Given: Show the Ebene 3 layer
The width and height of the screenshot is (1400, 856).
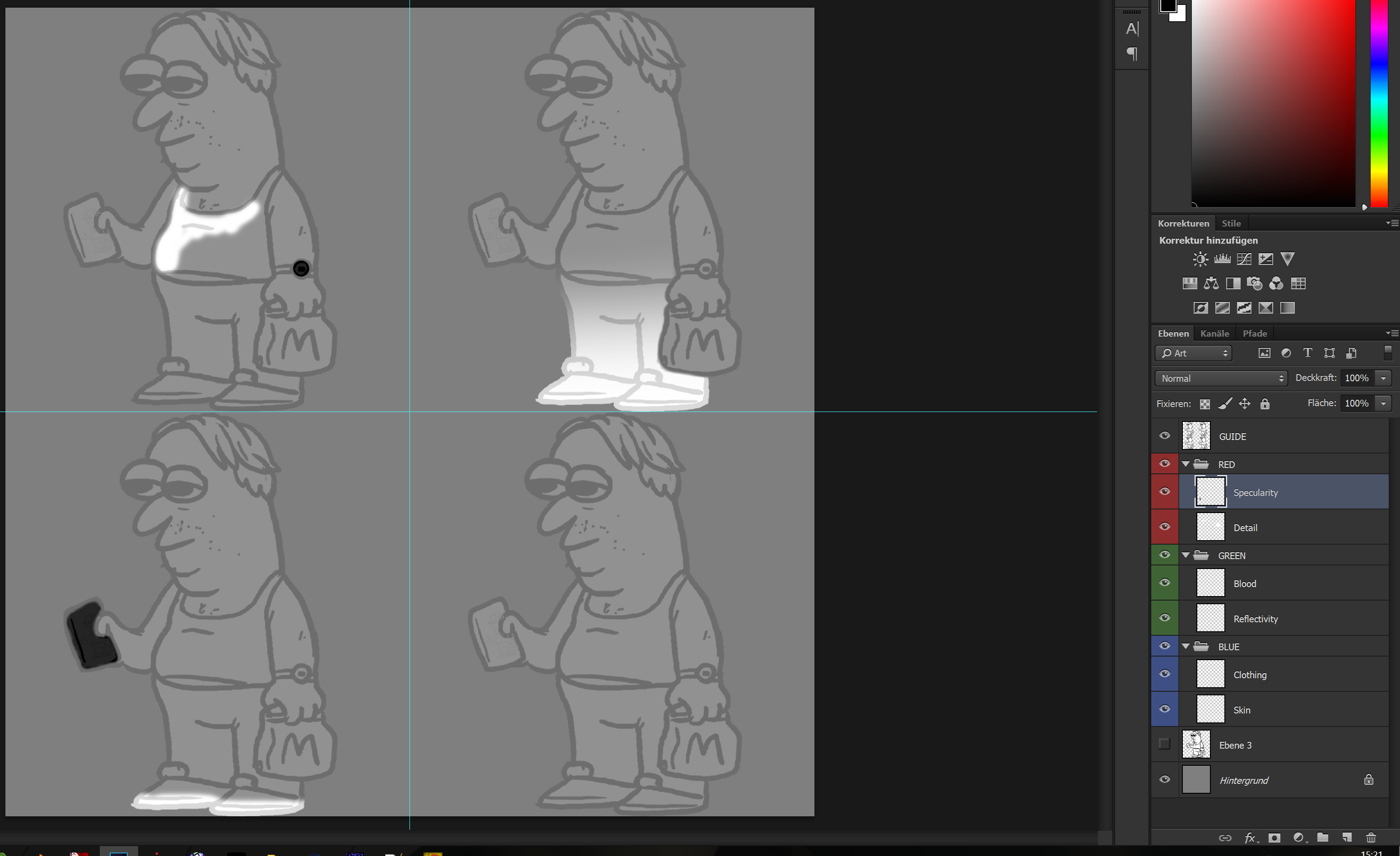Looking at the screenshot, I should point(1164,744).
